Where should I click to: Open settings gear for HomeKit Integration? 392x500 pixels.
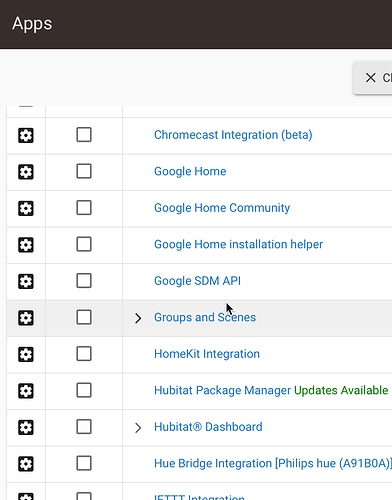click(26, 354)
